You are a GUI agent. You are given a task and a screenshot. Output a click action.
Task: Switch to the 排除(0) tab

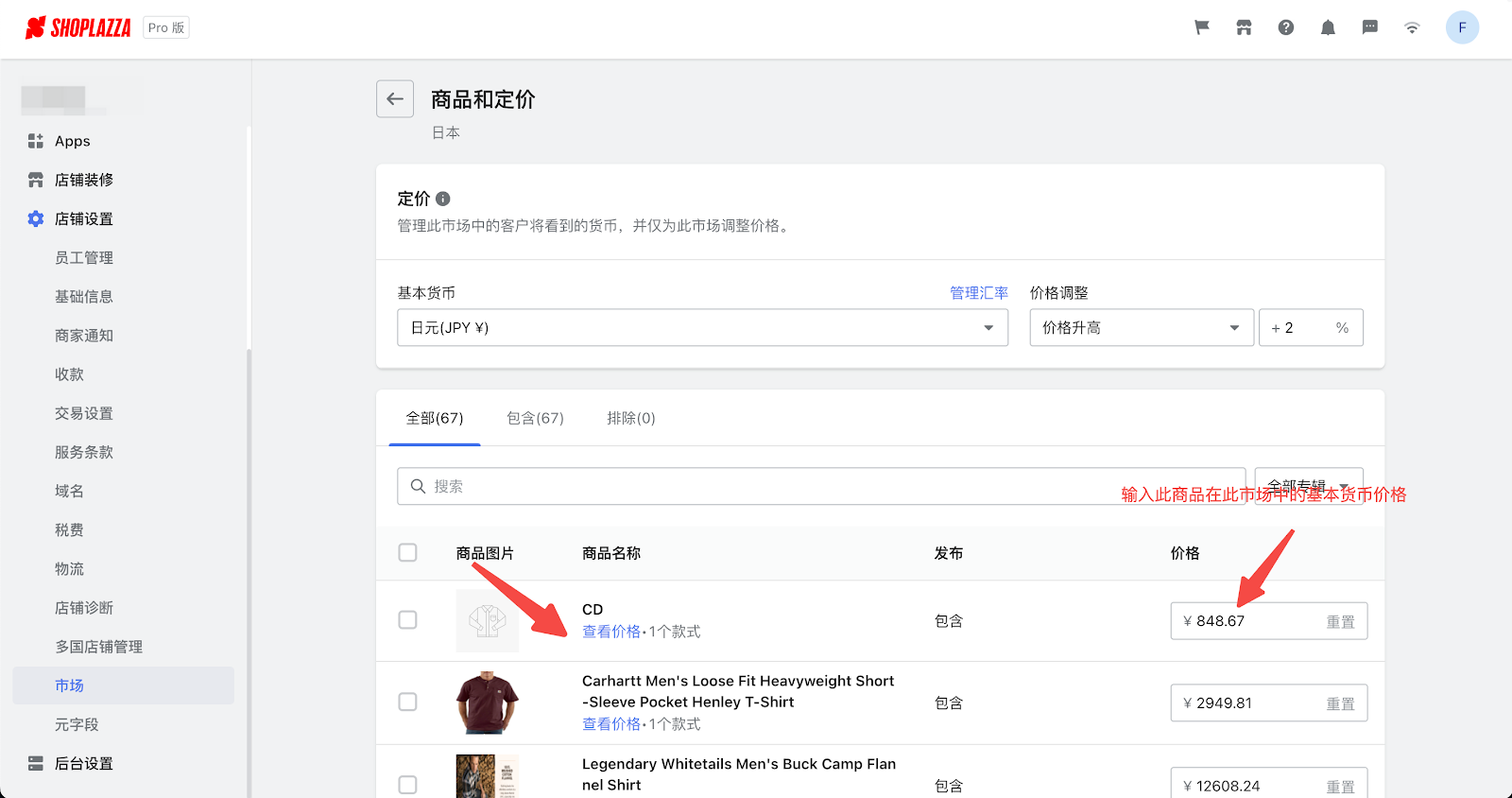pyautogui.click(x=630, y=418)
